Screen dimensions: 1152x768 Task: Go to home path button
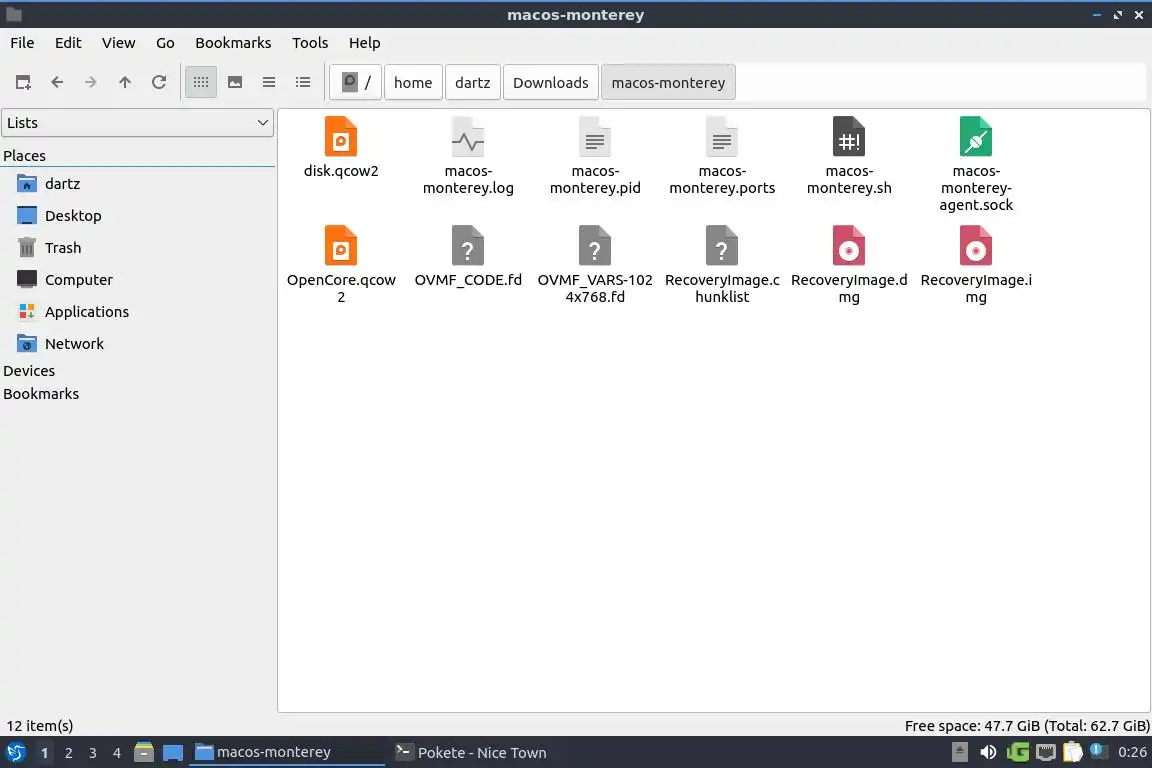click(413, 82)
